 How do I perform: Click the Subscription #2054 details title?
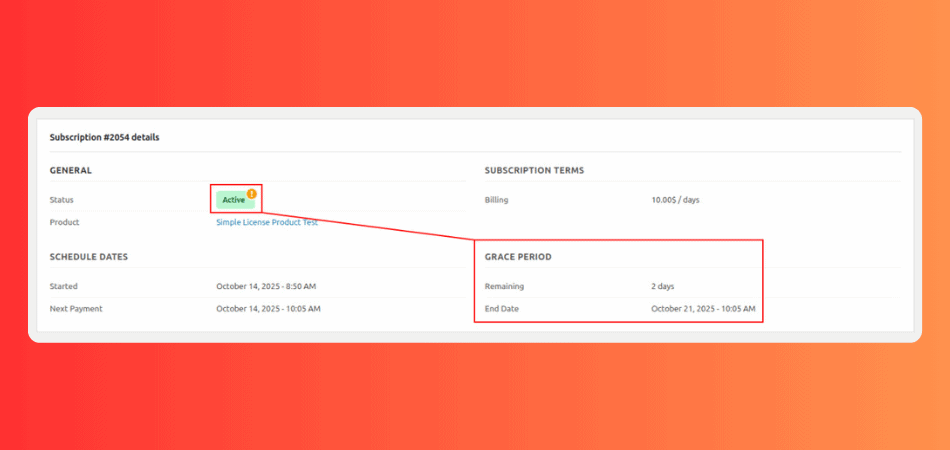(x=104, y=137)
